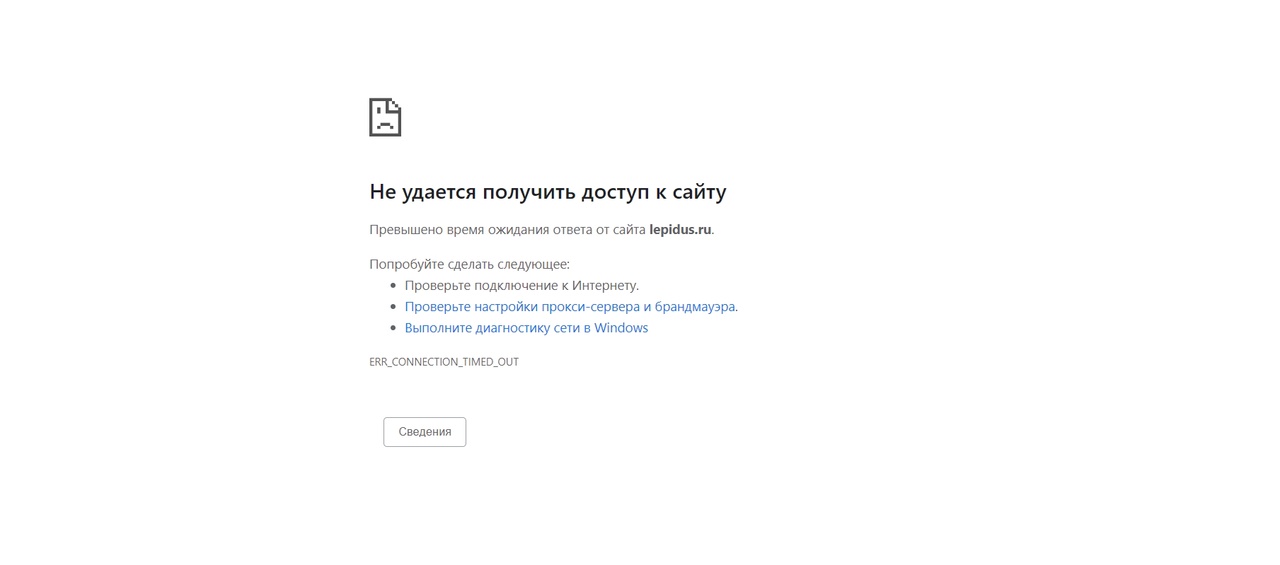Image resolution: width=1280 pixels, height=565 pixels.
Task: Click the heading Не удается получить доступ к сайту
Action: tap(548, 191)
